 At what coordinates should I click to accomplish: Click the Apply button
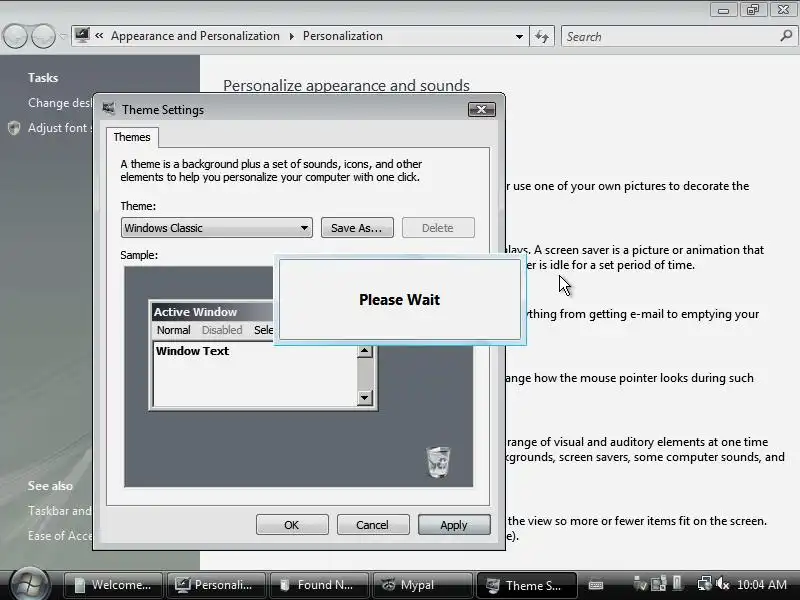coord(454,524)
